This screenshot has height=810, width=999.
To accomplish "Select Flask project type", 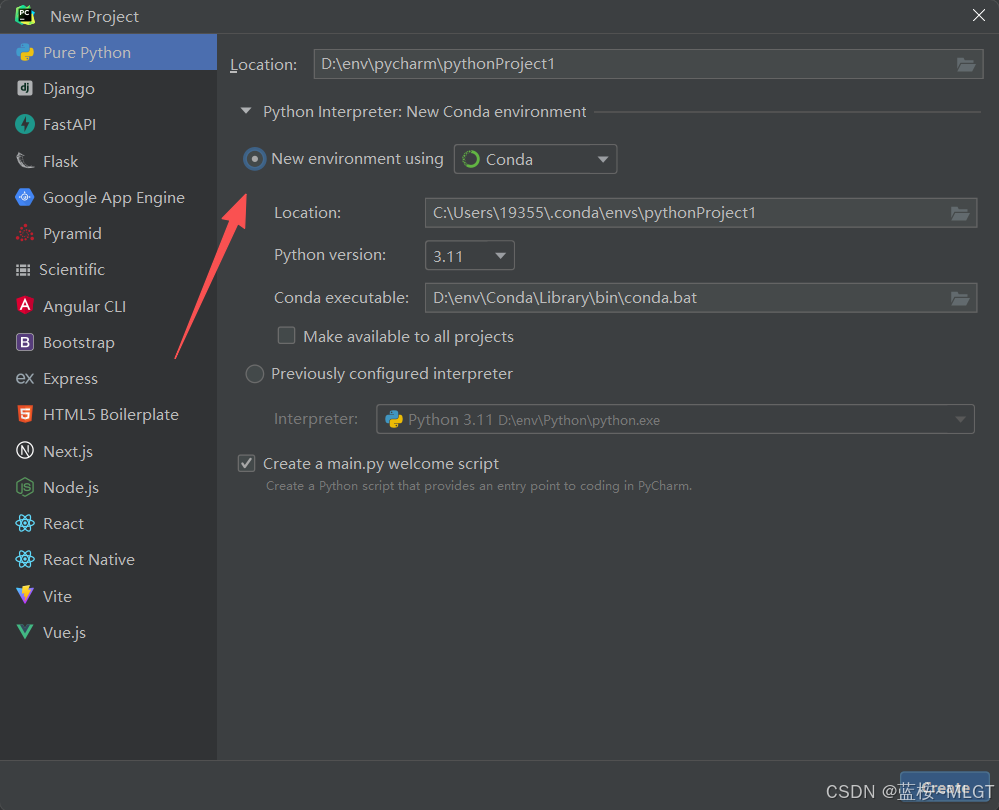I will coord(108,161).
